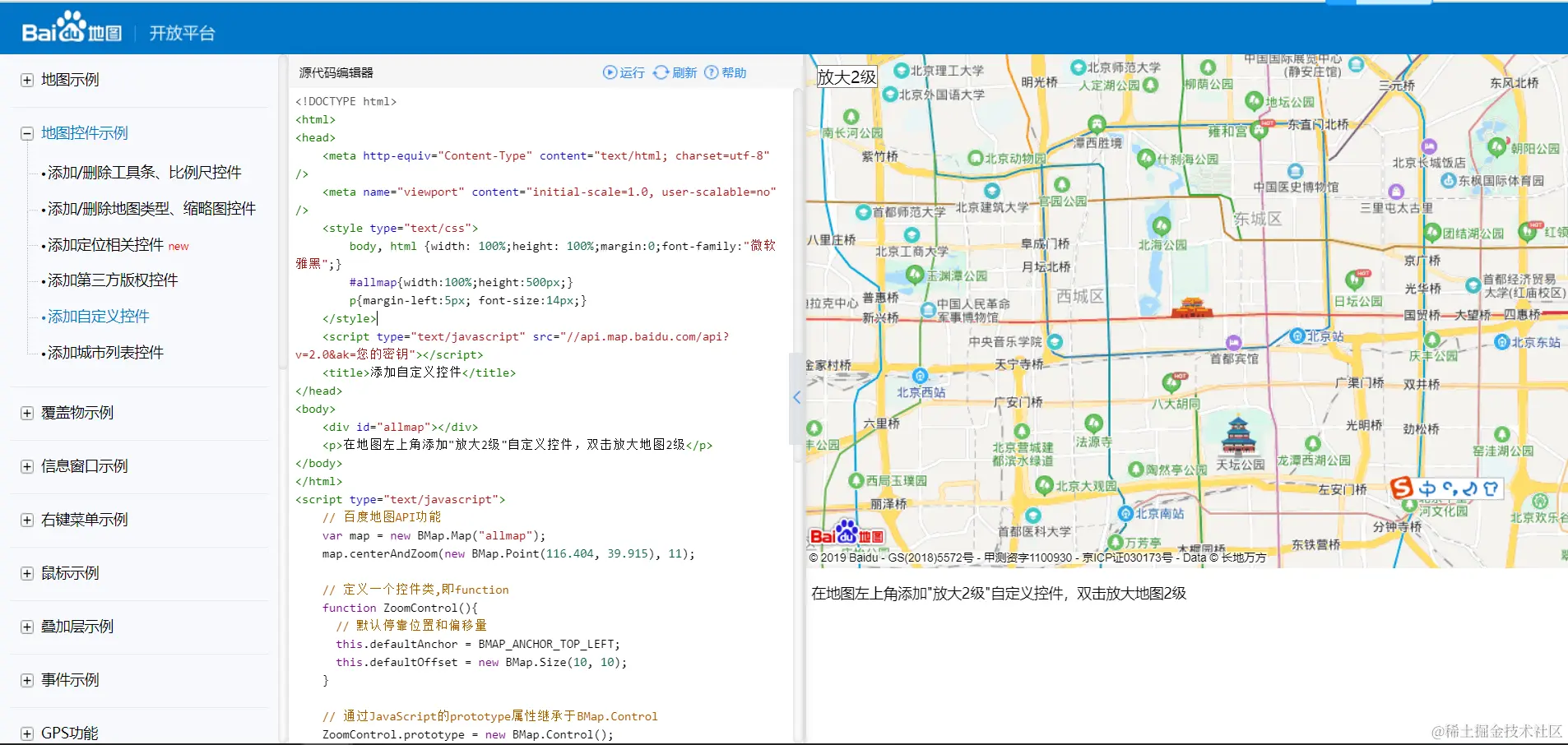Click the Tiananmen landmark icon on map
Viewport: 1568px width, 745px height.
pos(1192,308)
